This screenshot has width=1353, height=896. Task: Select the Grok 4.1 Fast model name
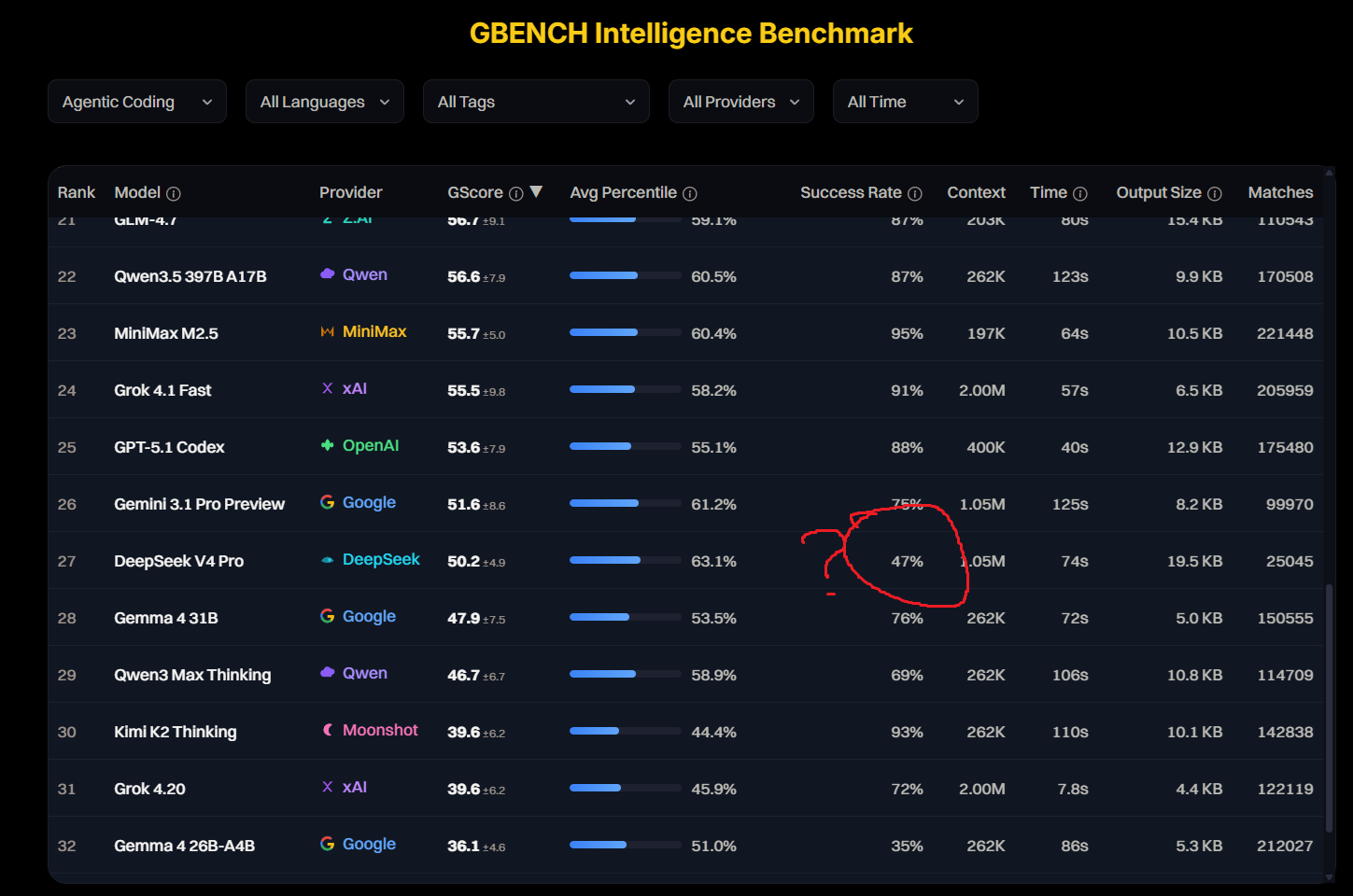(162, 390)
